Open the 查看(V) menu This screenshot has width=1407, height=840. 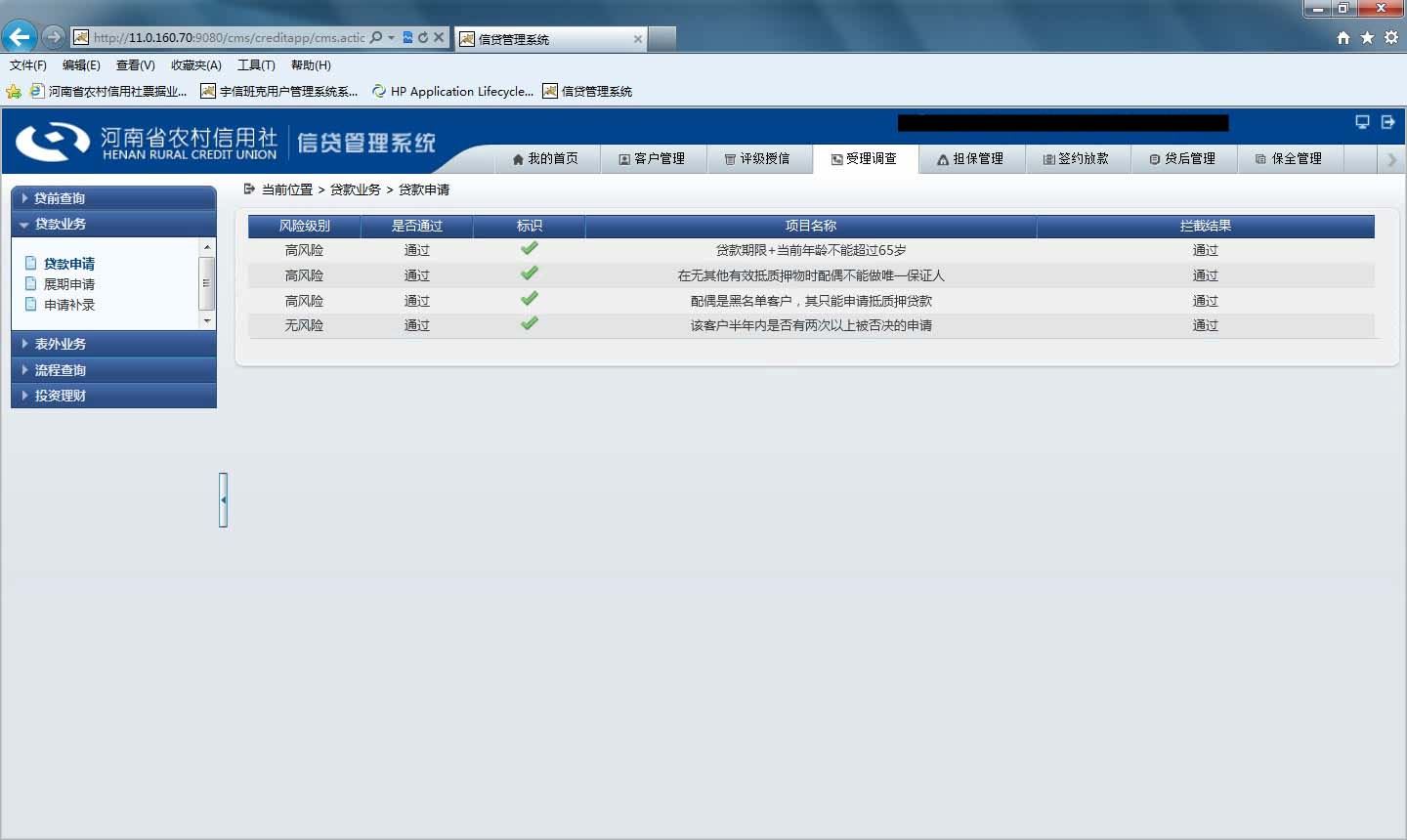tap(135, 65)
